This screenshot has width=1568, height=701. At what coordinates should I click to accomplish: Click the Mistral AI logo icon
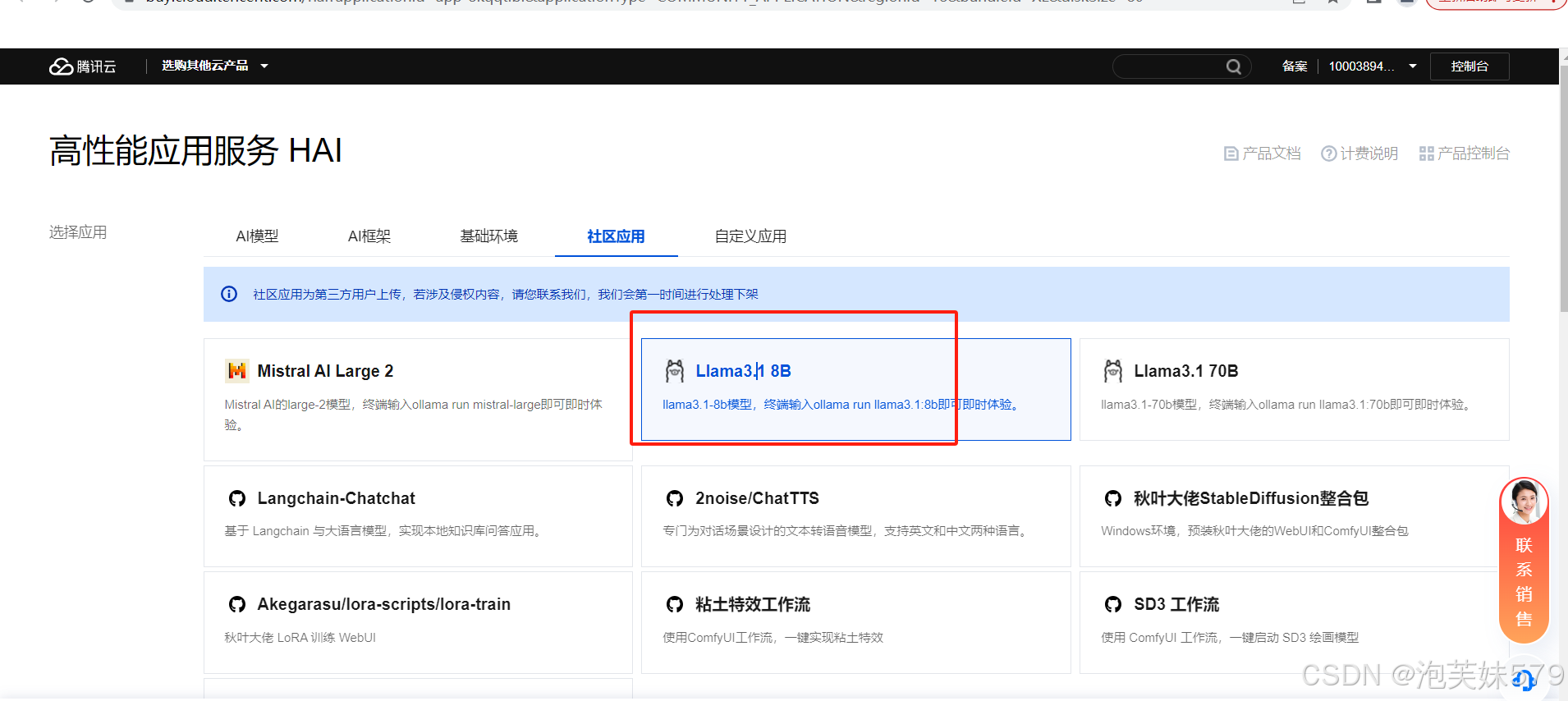pos(237,371)
